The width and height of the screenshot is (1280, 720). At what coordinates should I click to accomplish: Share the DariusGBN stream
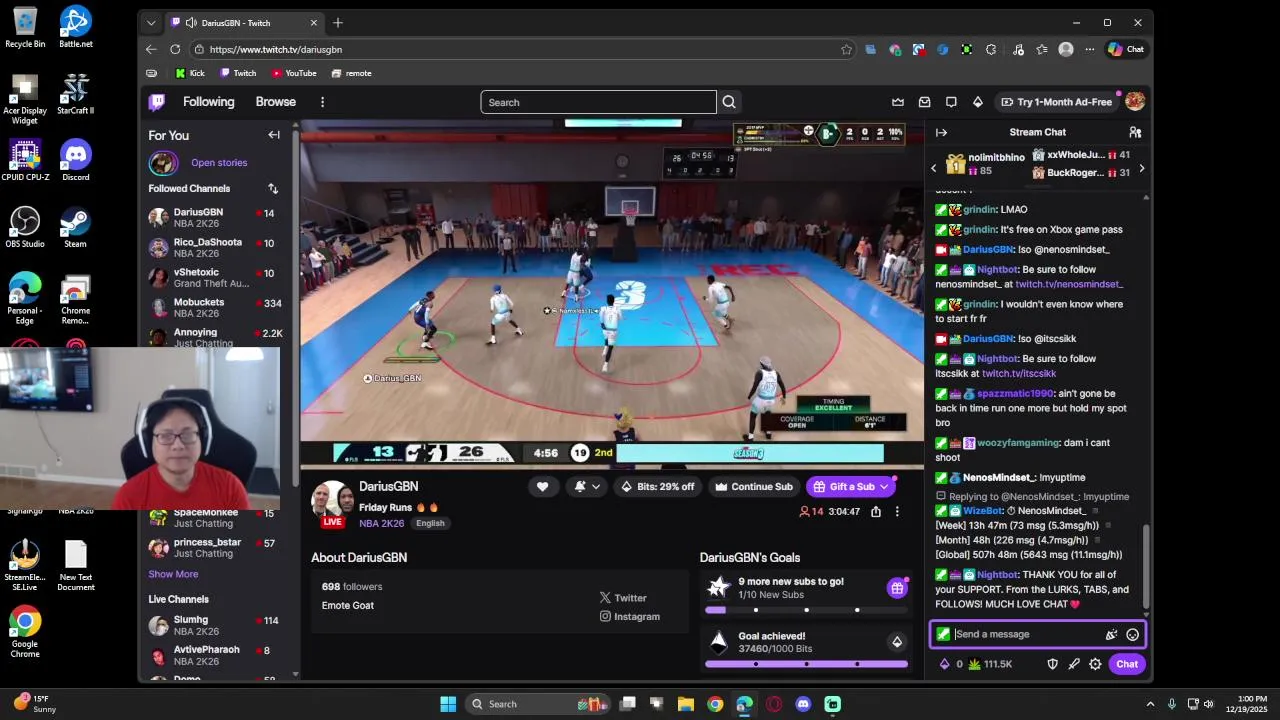(x=876, y=511)
